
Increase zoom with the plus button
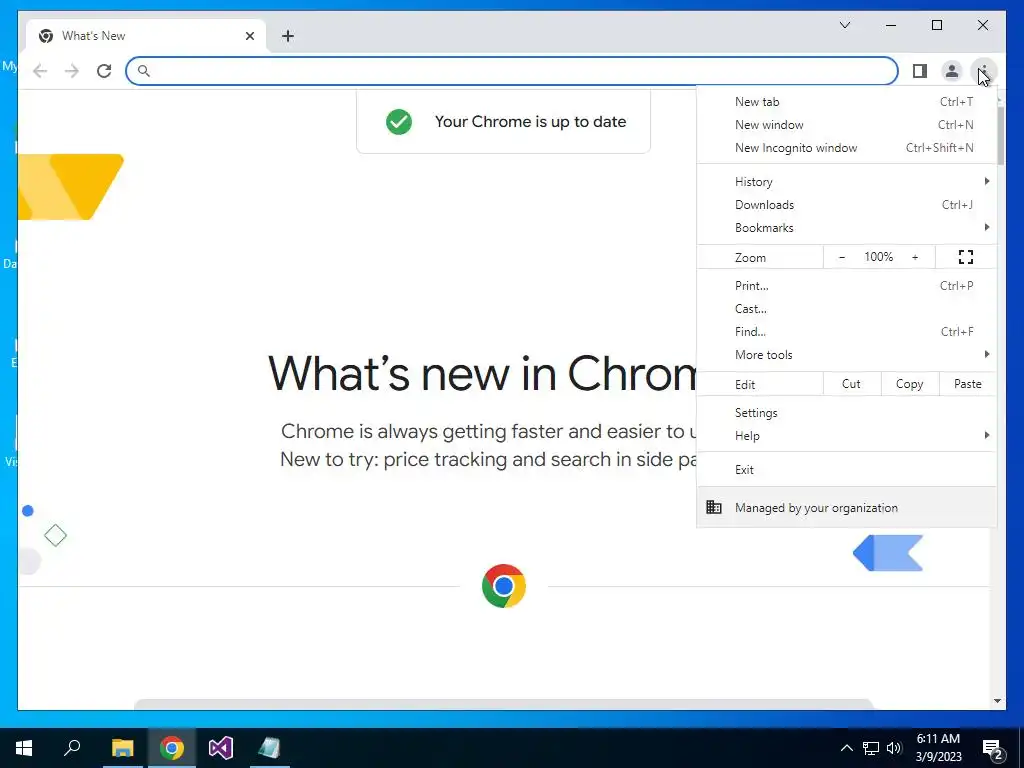coord(915,257)
